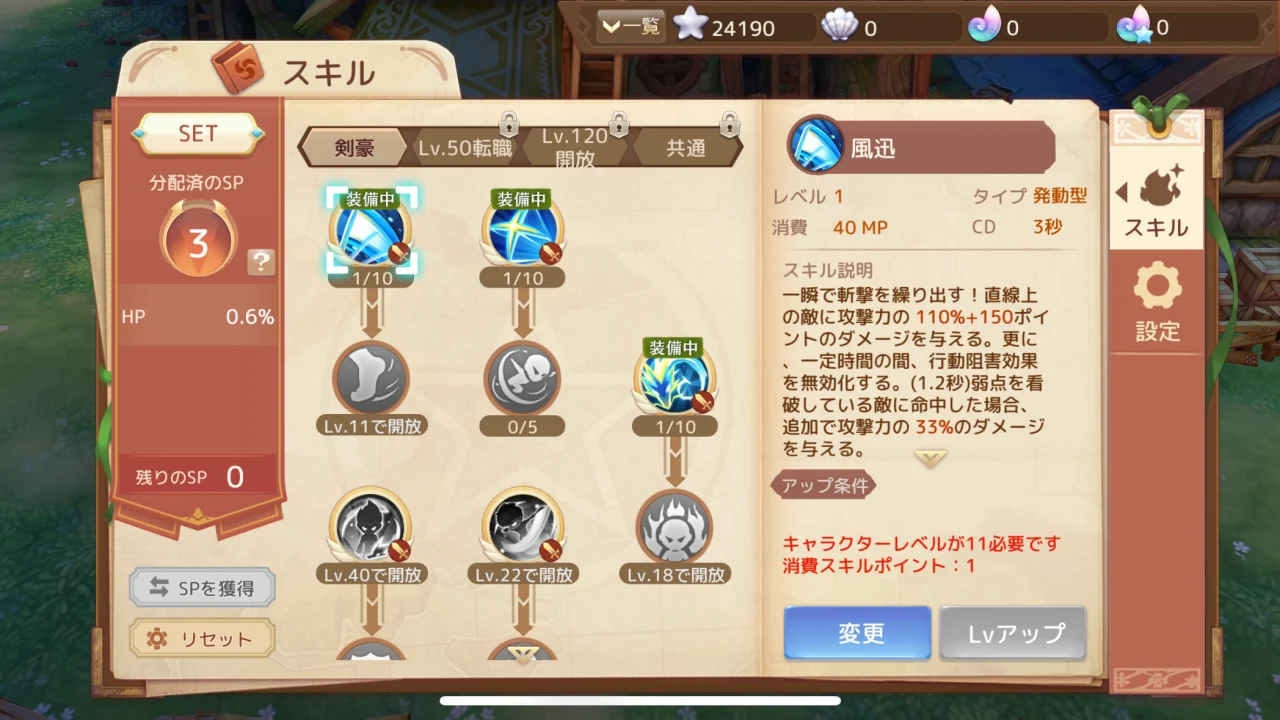Switch to the Lv.50転職 tab
The width and height of the screenshot is (1280, 720).
point(466,148)
